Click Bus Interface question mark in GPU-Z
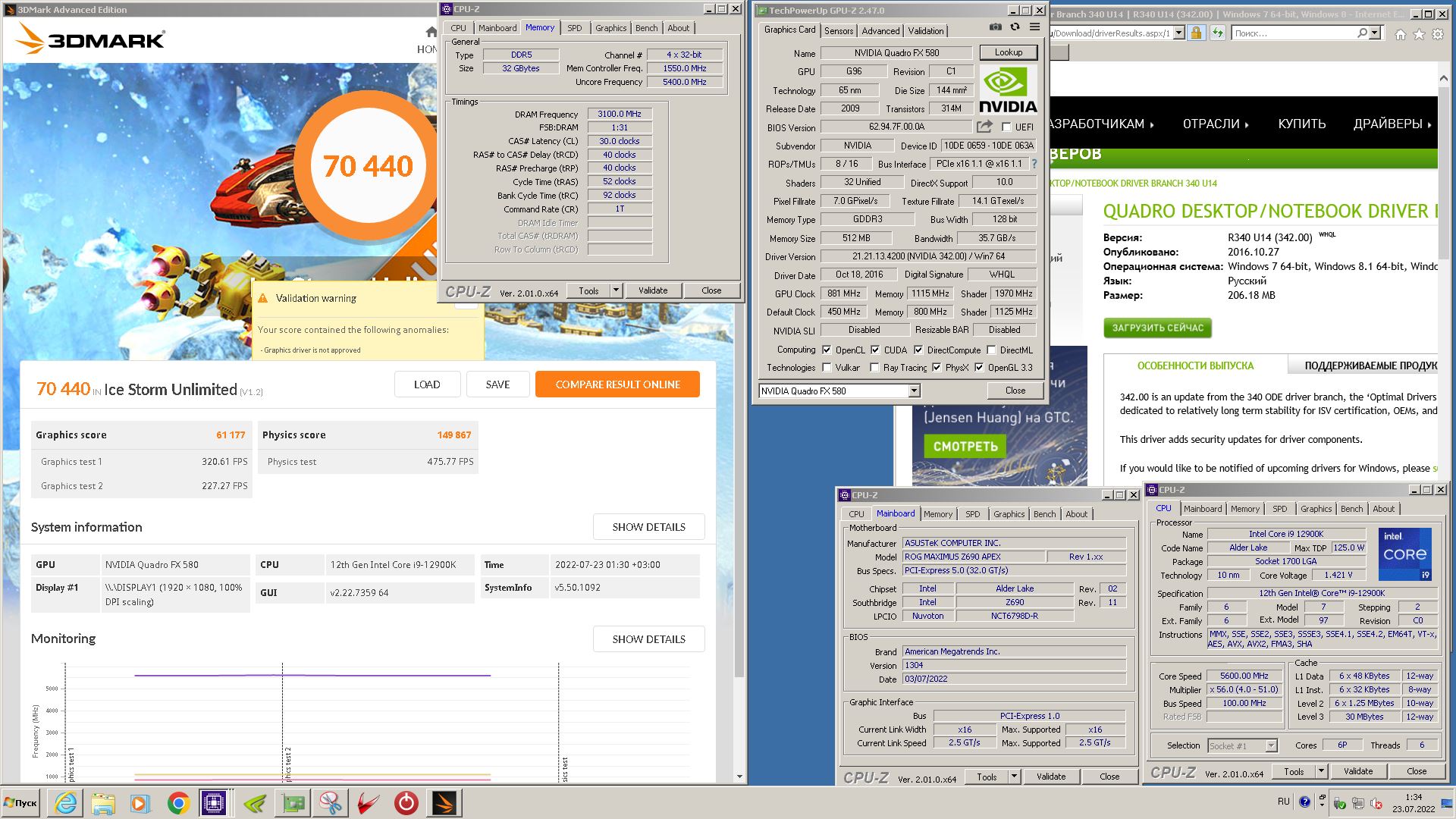1456x819 pixels. 1034,164
